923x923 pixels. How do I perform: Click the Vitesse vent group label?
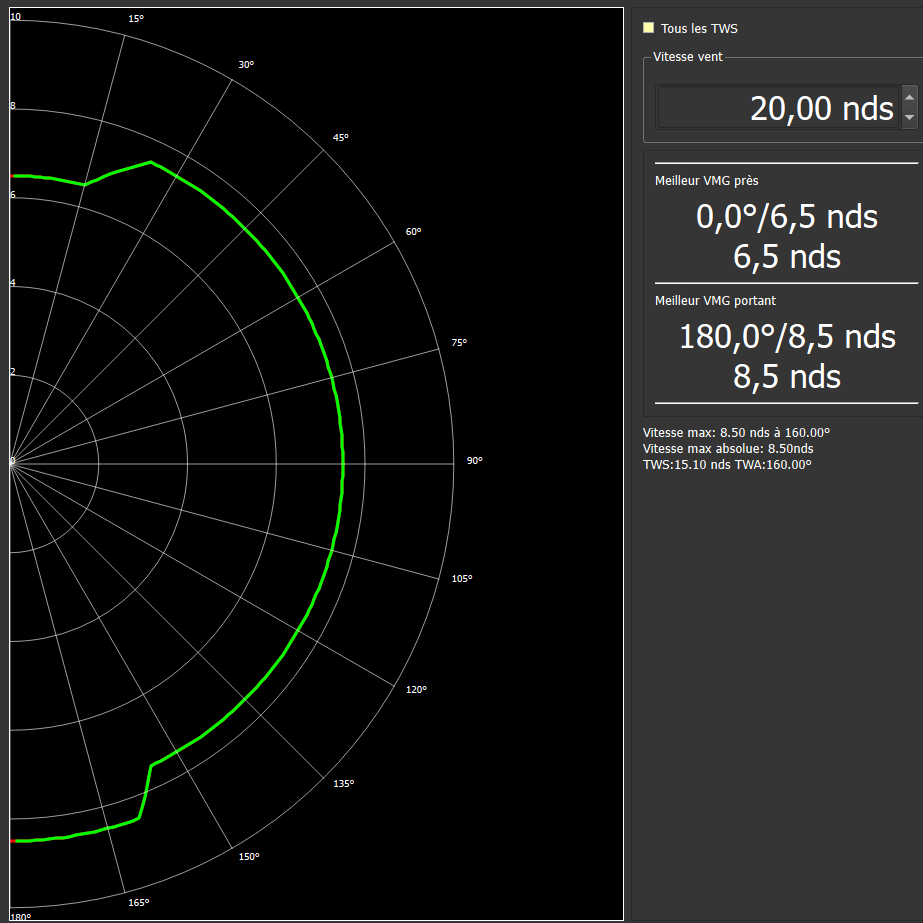(x=687, y=57)
